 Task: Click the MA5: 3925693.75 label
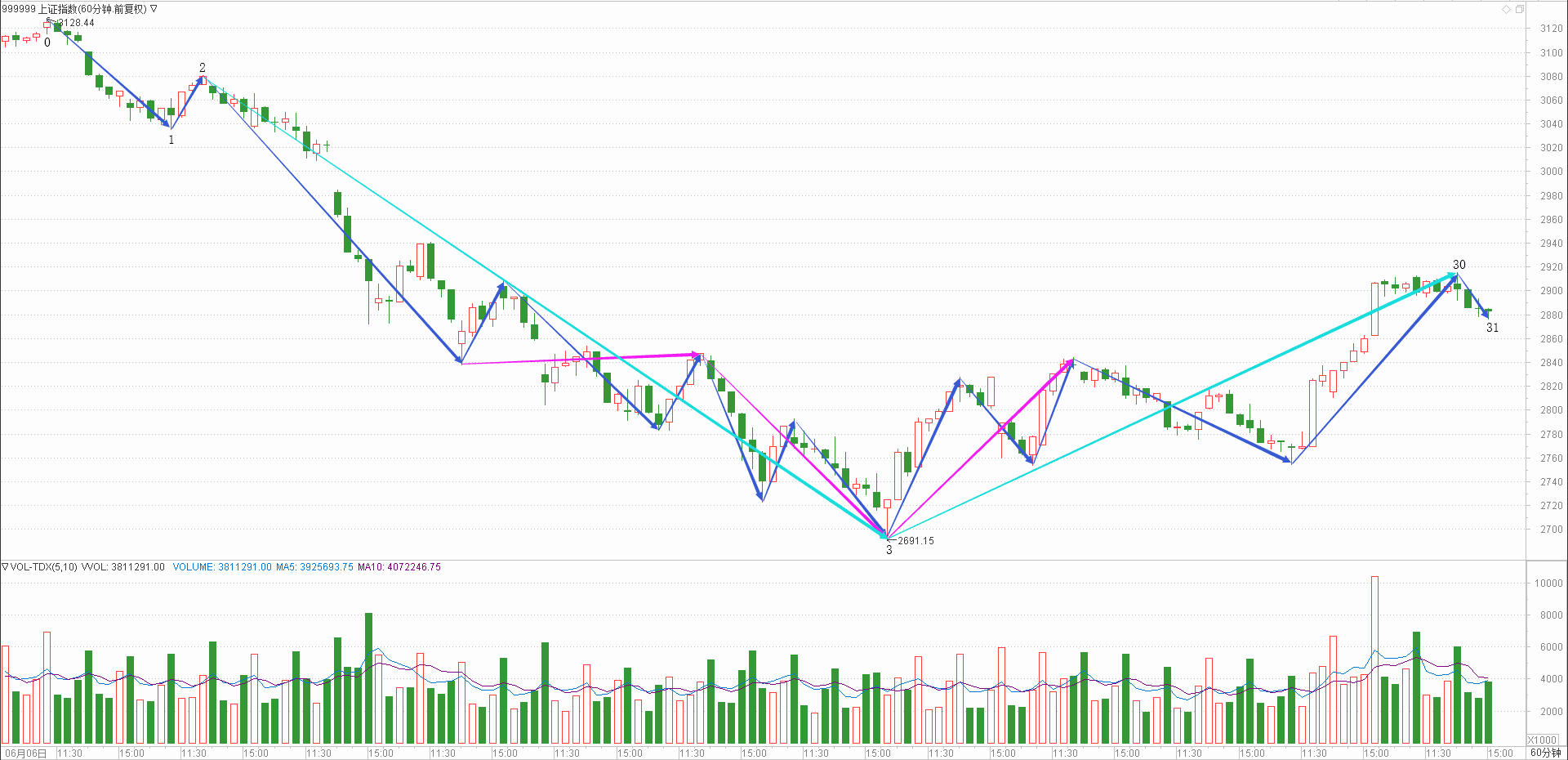(x=314, y=566)
